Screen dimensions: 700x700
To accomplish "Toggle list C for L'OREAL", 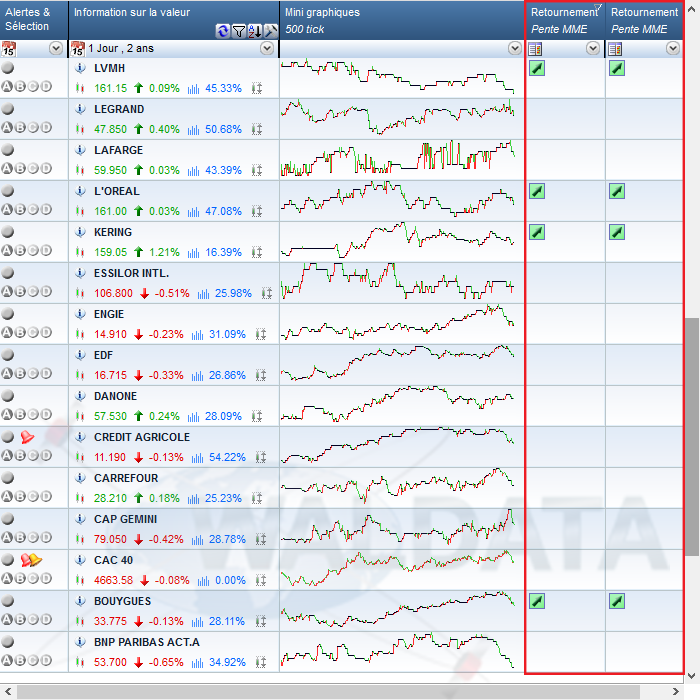I will (x=33, y=209).
